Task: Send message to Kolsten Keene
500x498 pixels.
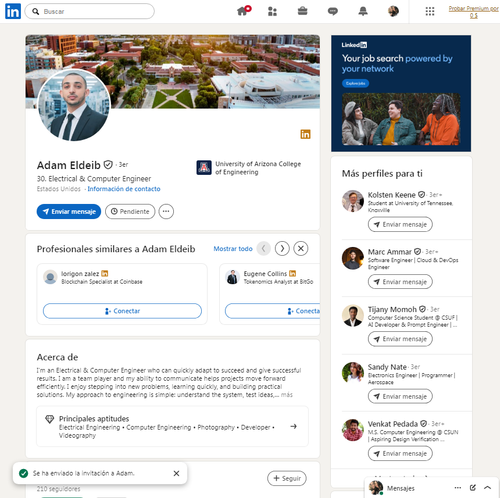Action: (400, 224)
